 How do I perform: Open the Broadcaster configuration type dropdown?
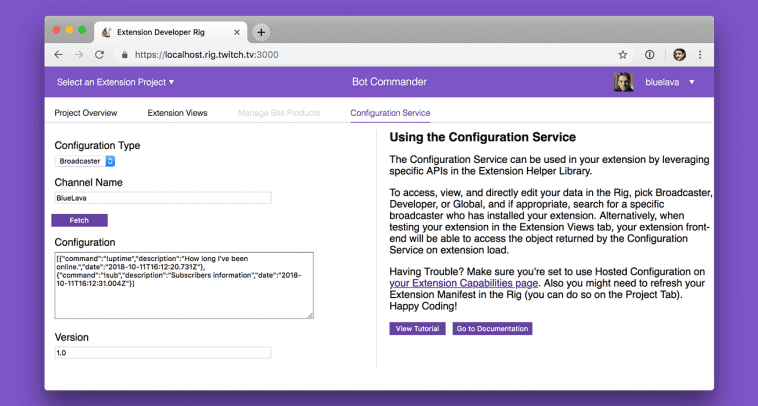click(85, 161)
